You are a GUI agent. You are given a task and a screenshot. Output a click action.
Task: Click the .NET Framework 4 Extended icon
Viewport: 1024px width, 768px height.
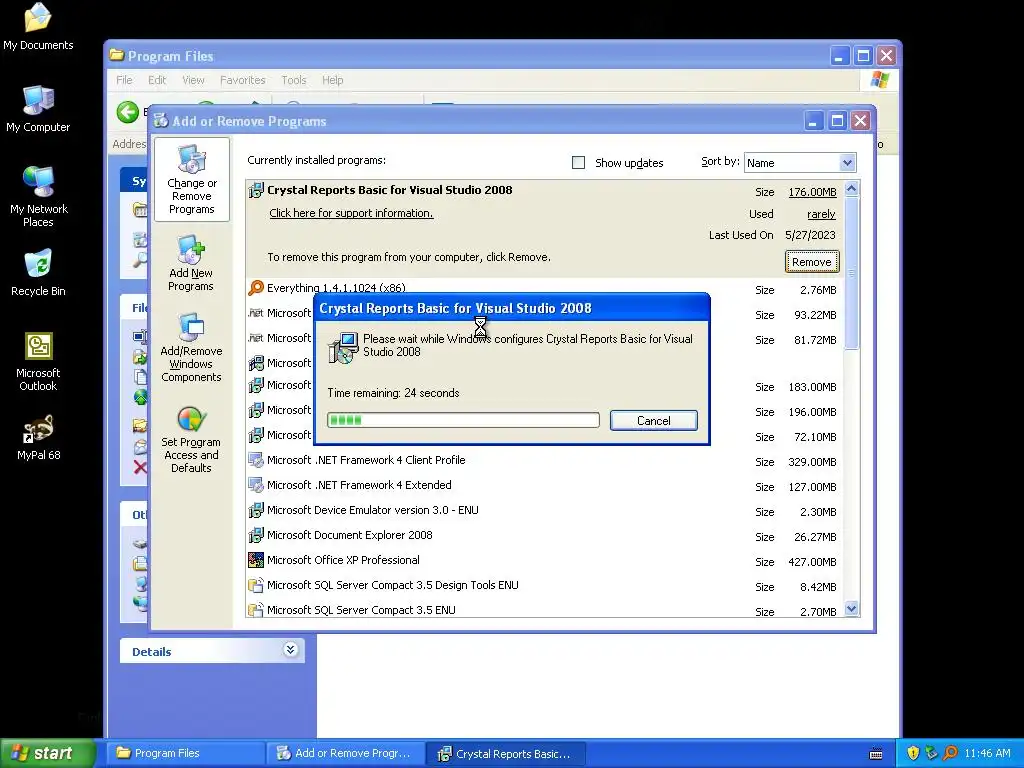click(256, 485)
